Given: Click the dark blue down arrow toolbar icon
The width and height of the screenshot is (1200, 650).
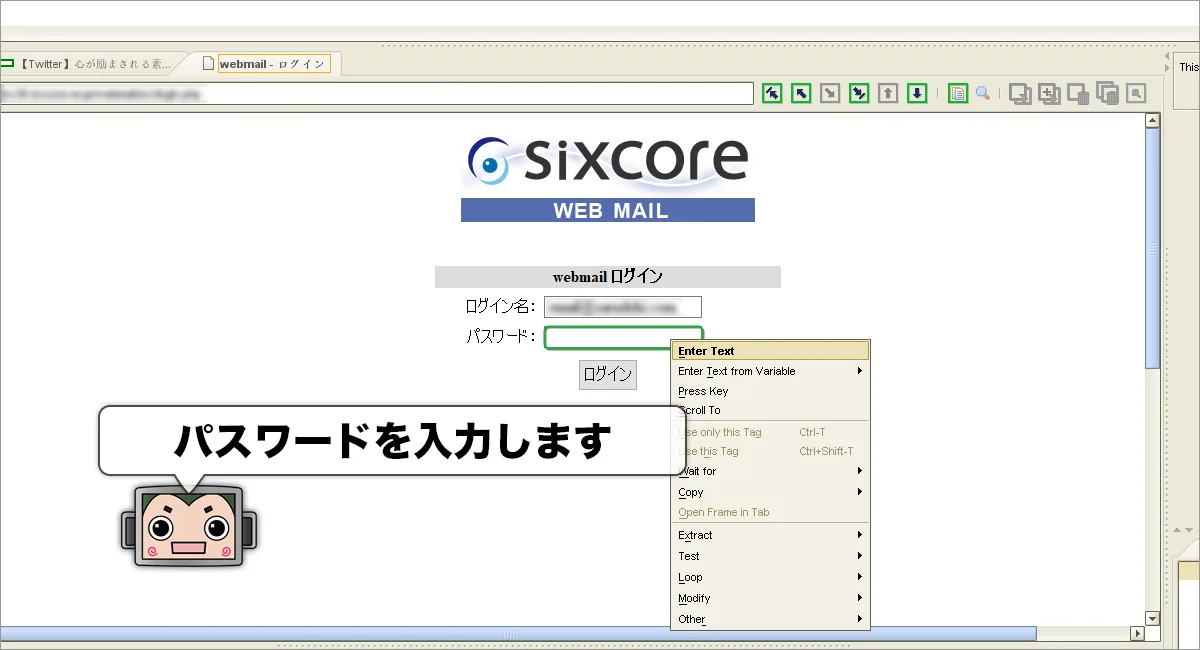Looking at the screenshot, I should click(917, 93).
